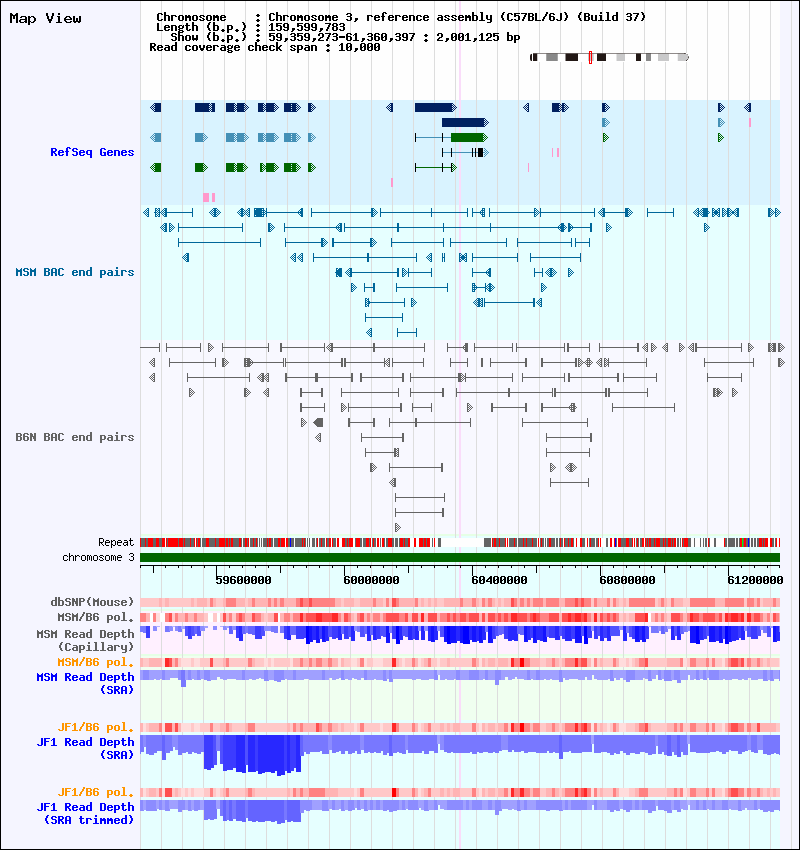The width and height of the screenshot is (800, 850).
Task: Click the pink gene marks below RefSeq Genes rows
Action: pos(209,197)
